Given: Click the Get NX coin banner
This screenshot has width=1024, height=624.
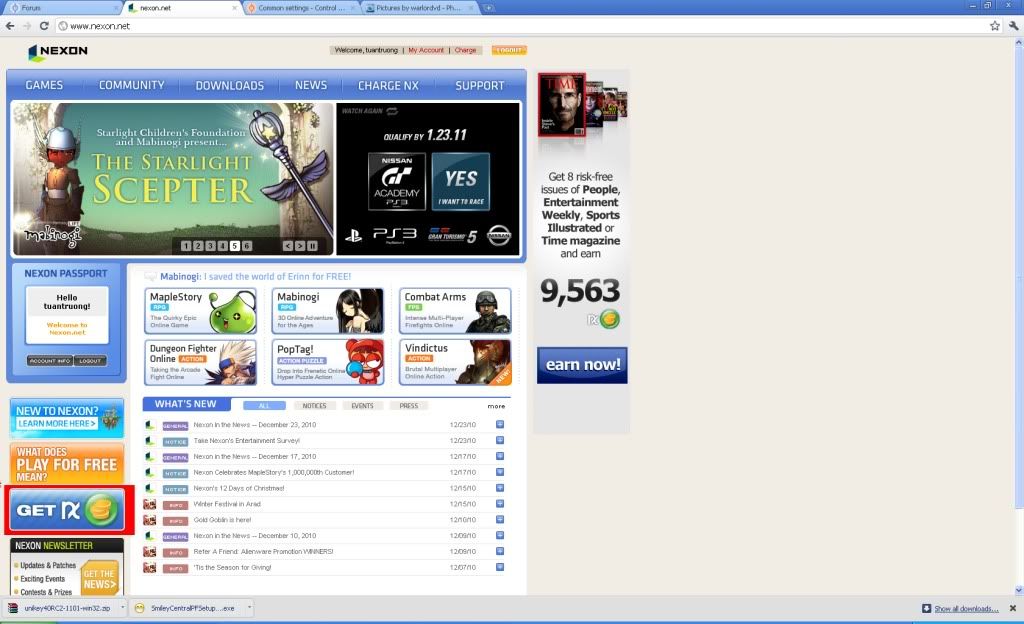Looking at the screenshot, I should (x=67, y=510).
